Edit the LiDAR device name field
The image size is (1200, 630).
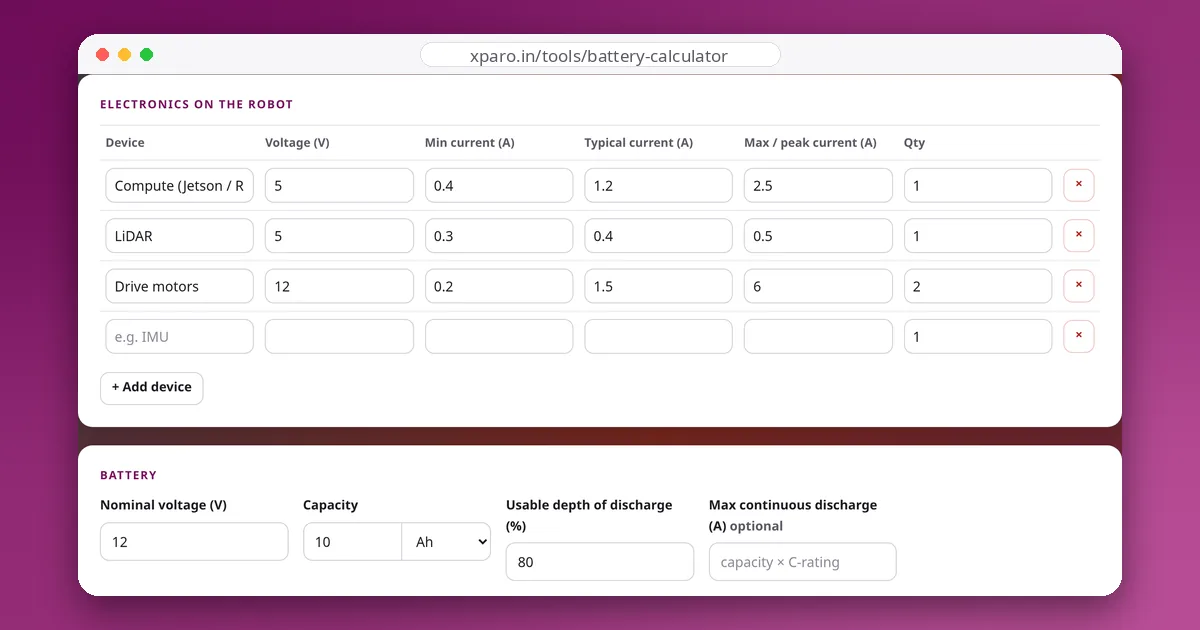tap(179, 236)
